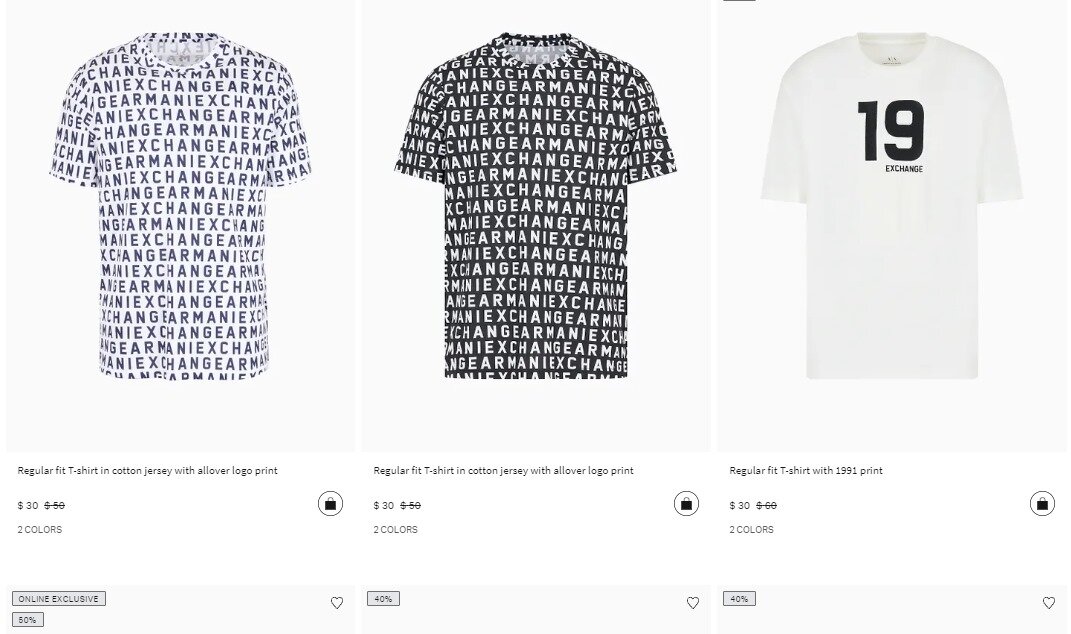Add black allover logo T-shirt to bag
The height and width of the screenshot is (634, 1071).
[686, 503]
